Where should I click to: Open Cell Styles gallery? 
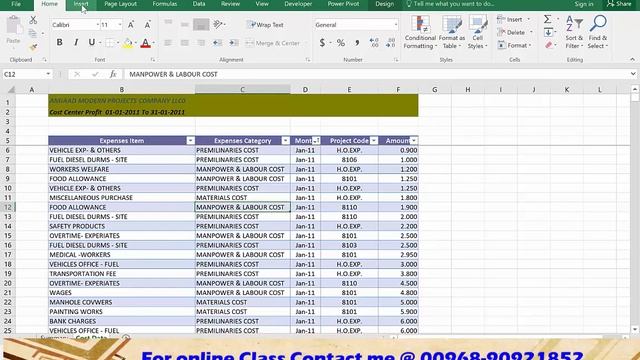pos(478,32)
